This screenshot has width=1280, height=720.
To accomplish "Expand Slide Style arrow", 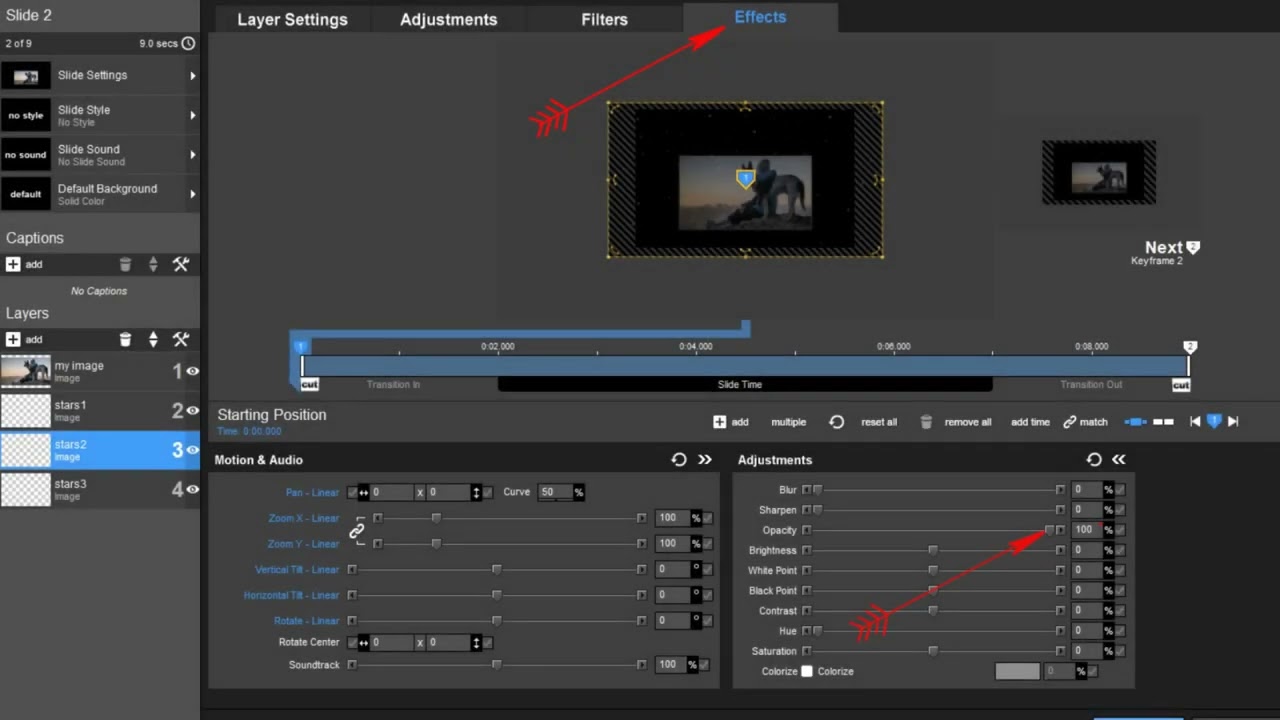I will click(192, 115).
